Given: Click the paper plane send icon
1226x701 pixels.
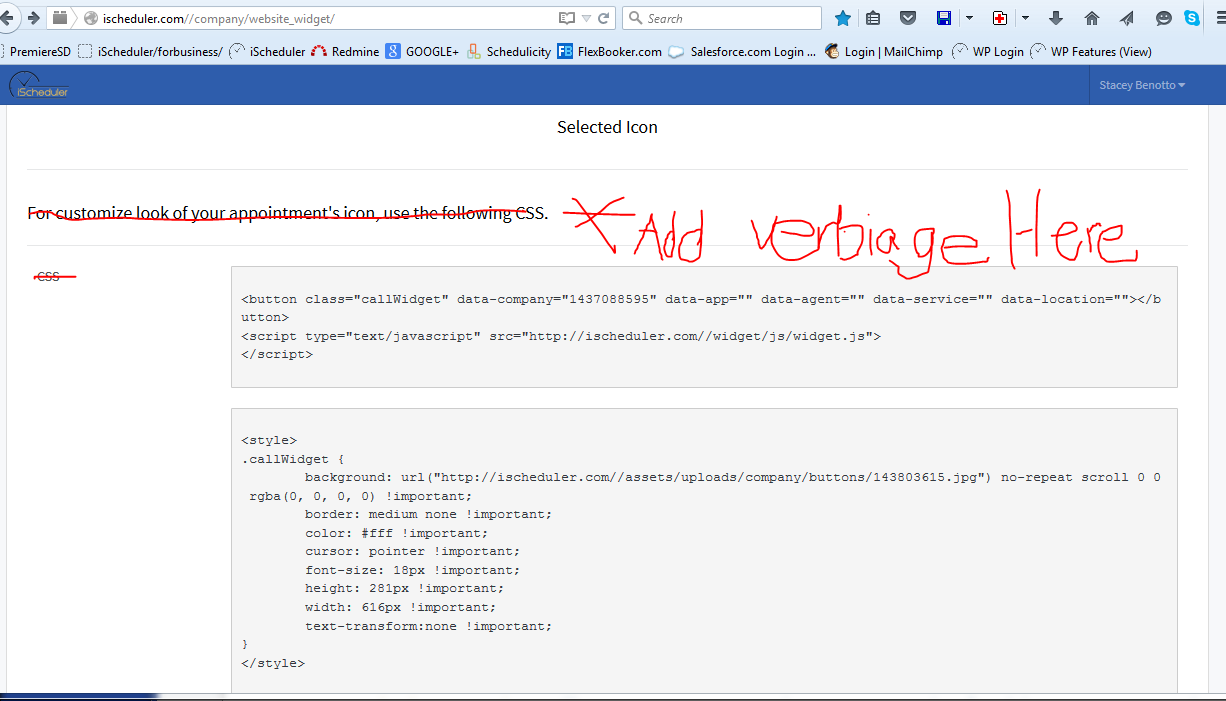Looking at the screenshot, I should tap(1127, 18).
